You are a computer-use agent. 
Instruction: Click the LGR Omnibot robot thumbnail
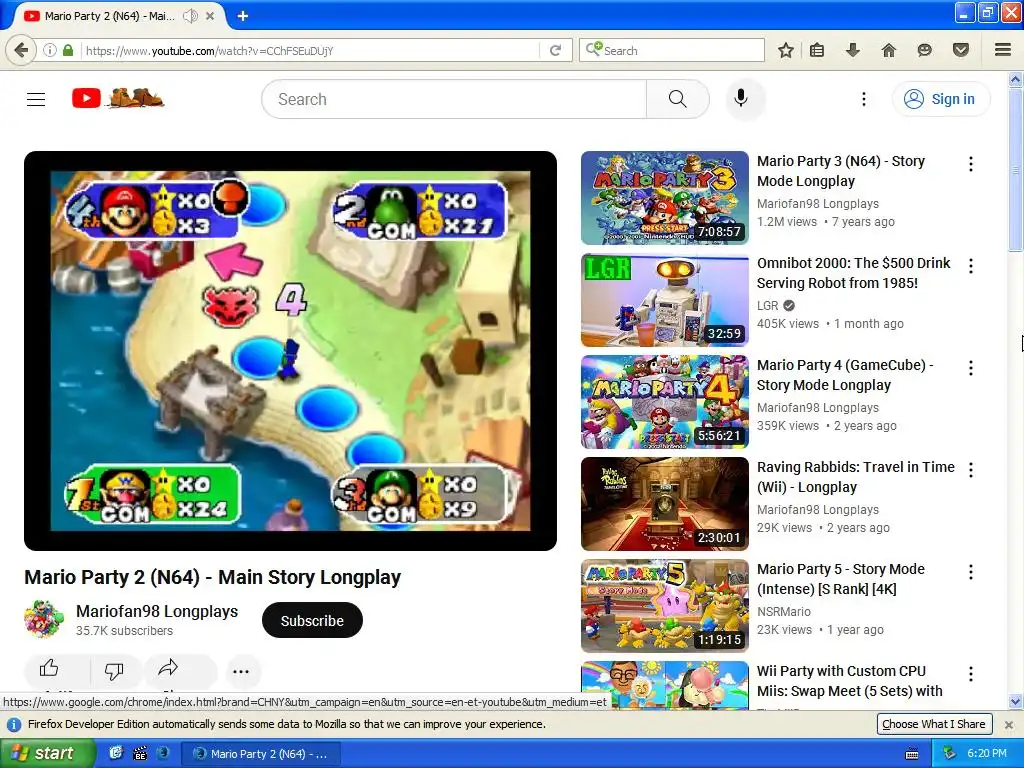[x=665, y=300]
